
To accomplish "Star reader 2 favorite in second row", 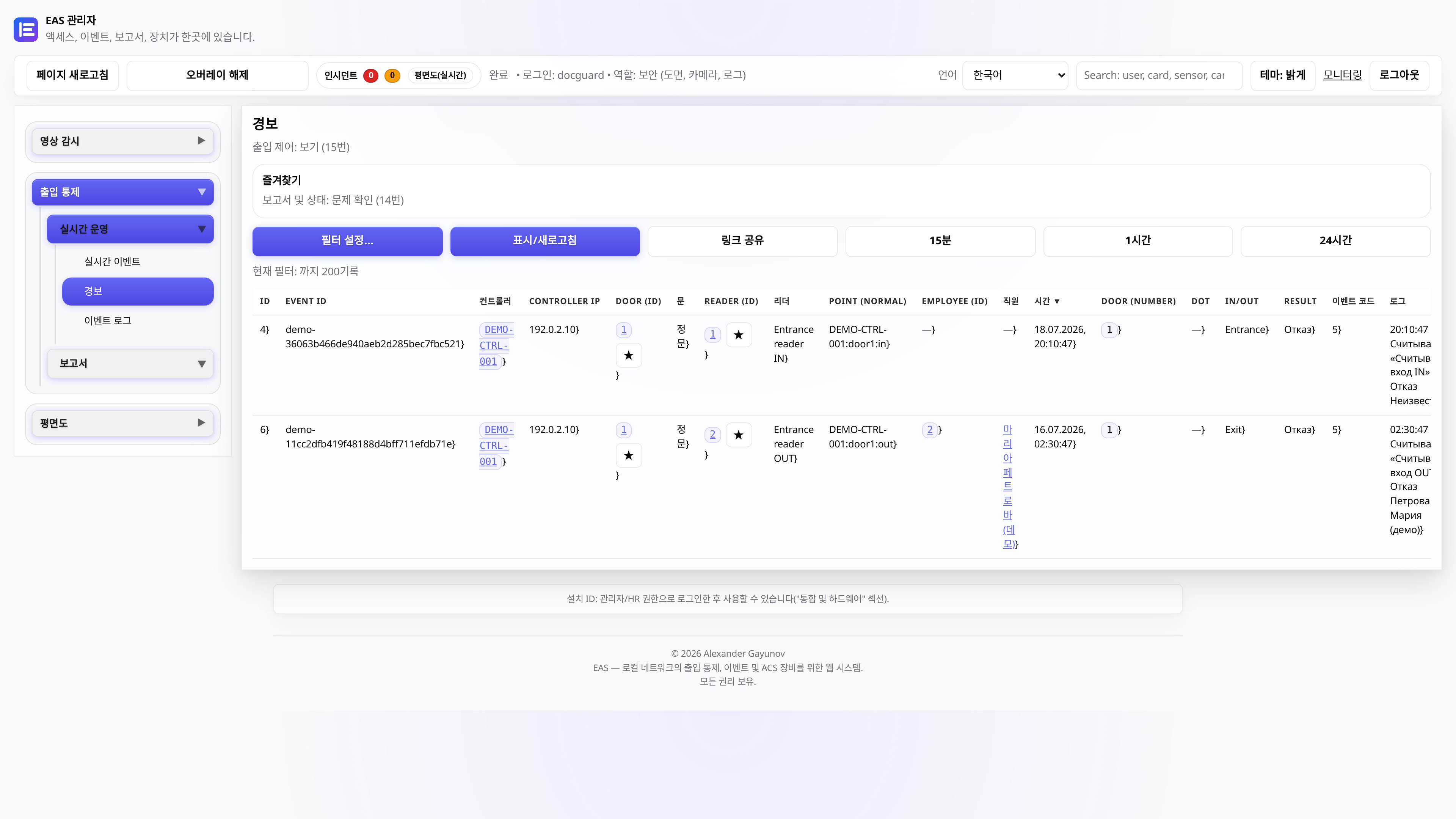I will 738,435.
